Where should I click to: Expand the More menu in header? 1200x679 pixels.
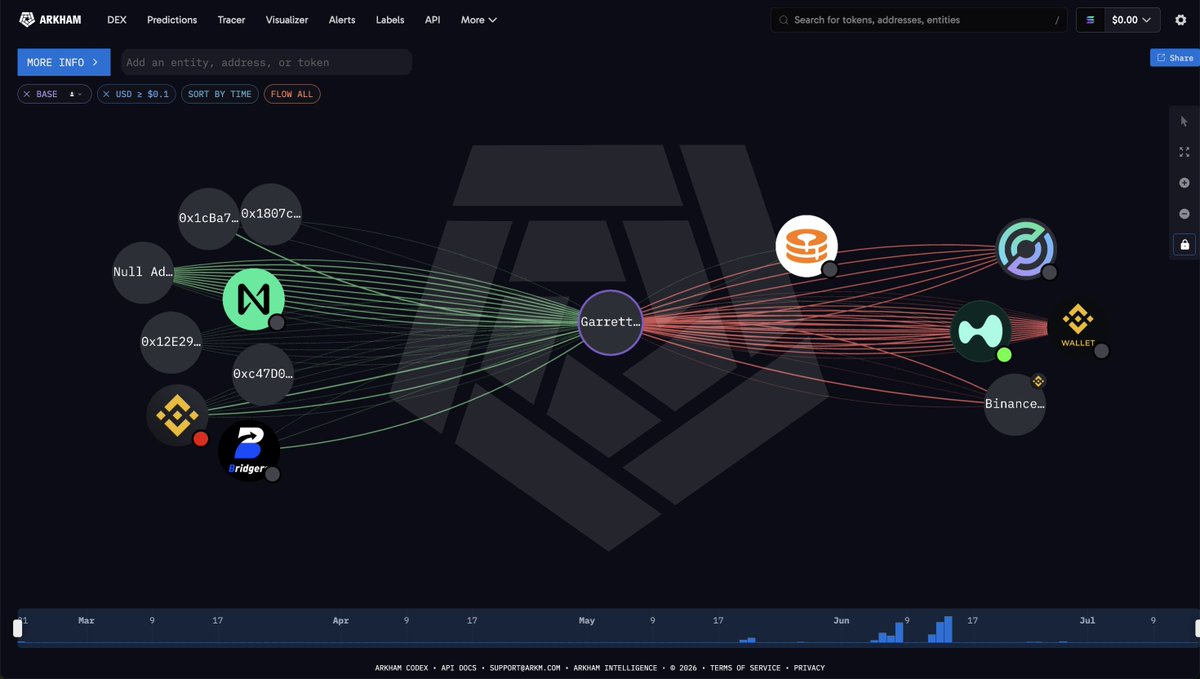click(479, 20)
